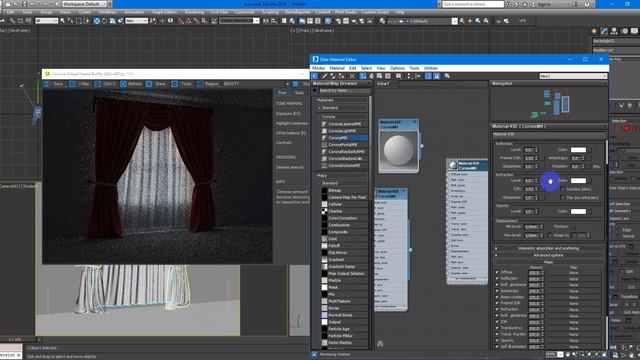Click Material ID Channel icon
The height and width of the screenshot is (360, 640).
pos(399,76)
